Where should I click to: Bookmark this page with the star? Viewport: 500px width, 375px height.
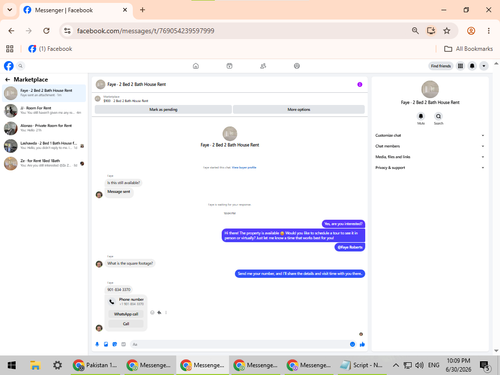point(447,31)
